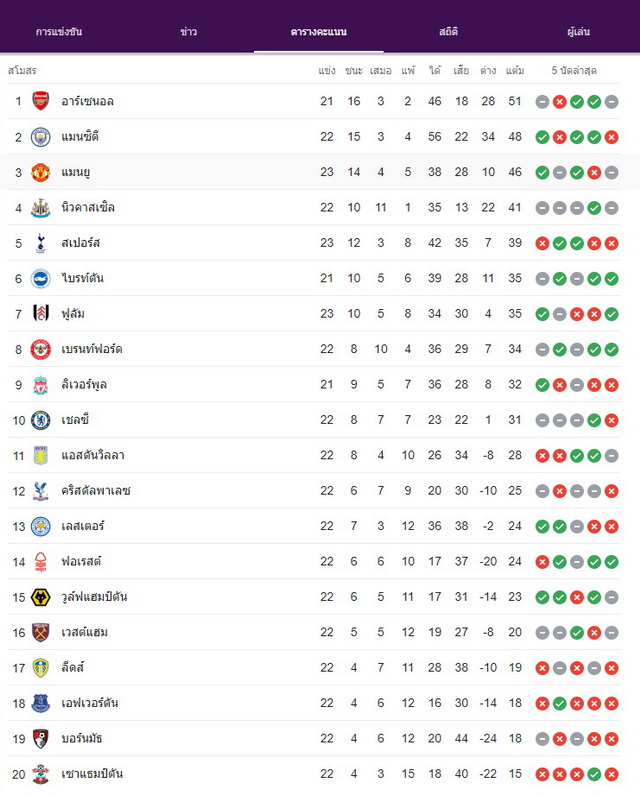Open the ฟูลัม team link

coord(73,314)
